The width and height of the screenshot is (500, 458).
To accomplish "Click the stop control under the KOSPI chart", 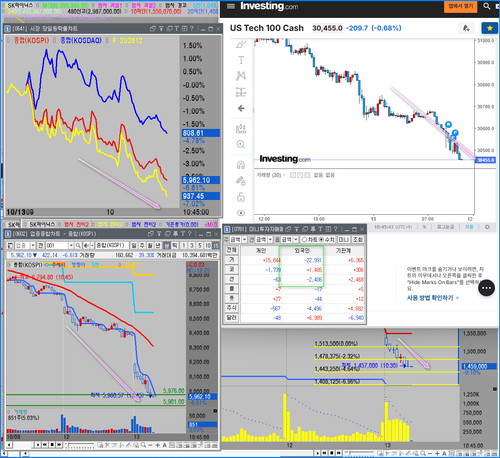I will 52,445.
